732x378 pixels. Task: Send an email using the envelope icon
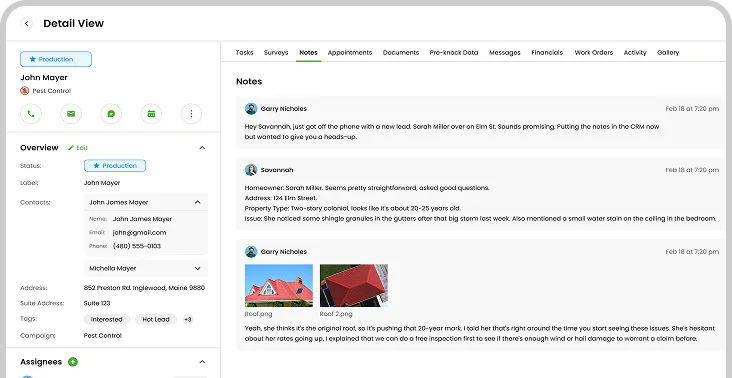[x=71, y=114]
